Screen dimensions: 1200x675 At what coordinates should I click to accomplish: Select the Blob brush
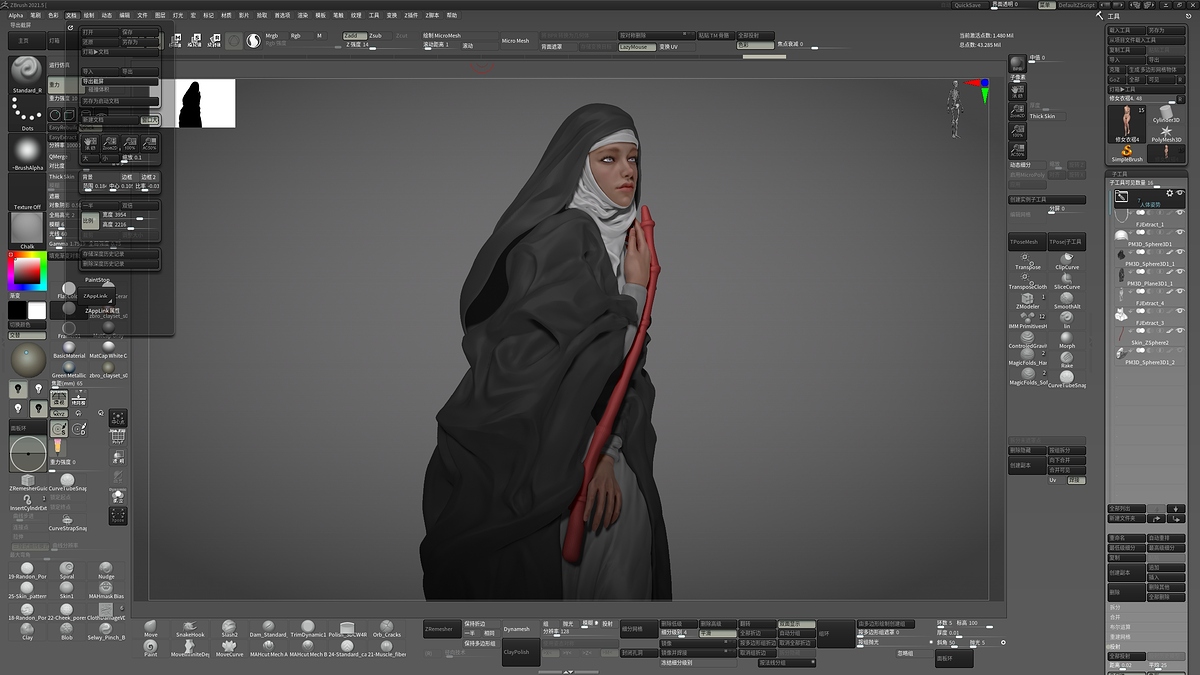[x=67, y=630]
